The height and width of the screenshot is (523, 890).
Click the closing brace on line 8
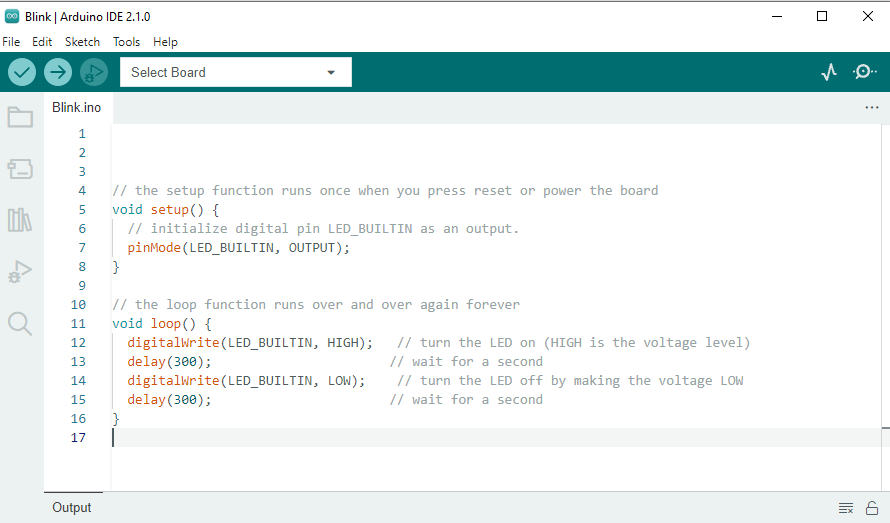(116, 267)
